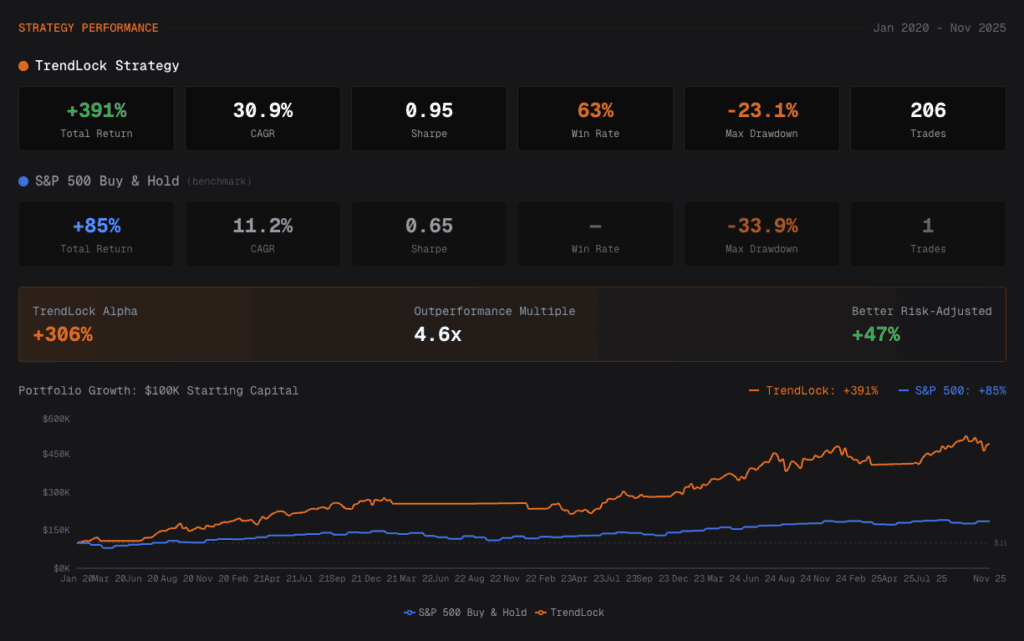The width and height of the screenshot is (1024, 641).
Task: Click the Jan 2020 - Nov 2025 date range
Action: click(x=939, y=28)
